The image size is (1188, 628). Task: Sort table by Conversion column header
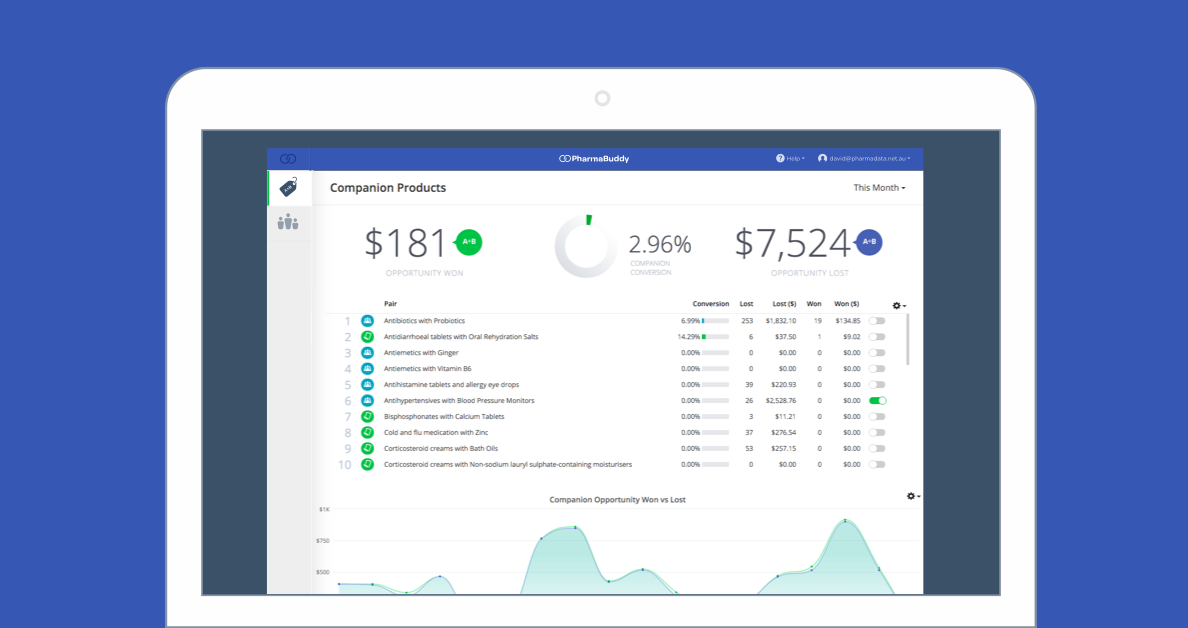pos(711,304)
